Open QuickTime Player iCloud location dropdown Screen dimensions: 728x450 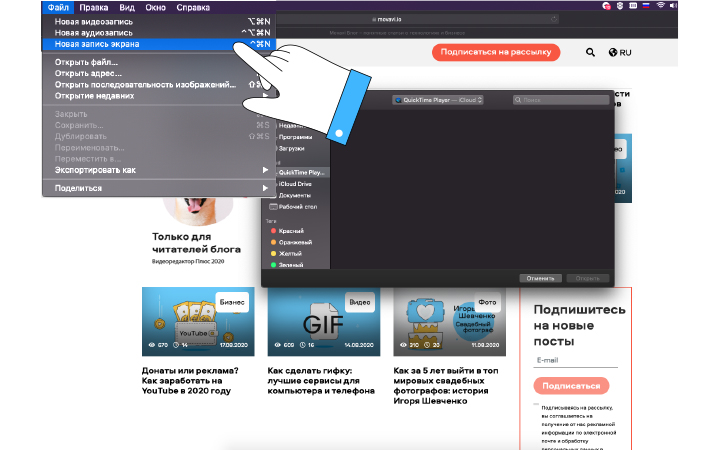click(x=439, y=100)
